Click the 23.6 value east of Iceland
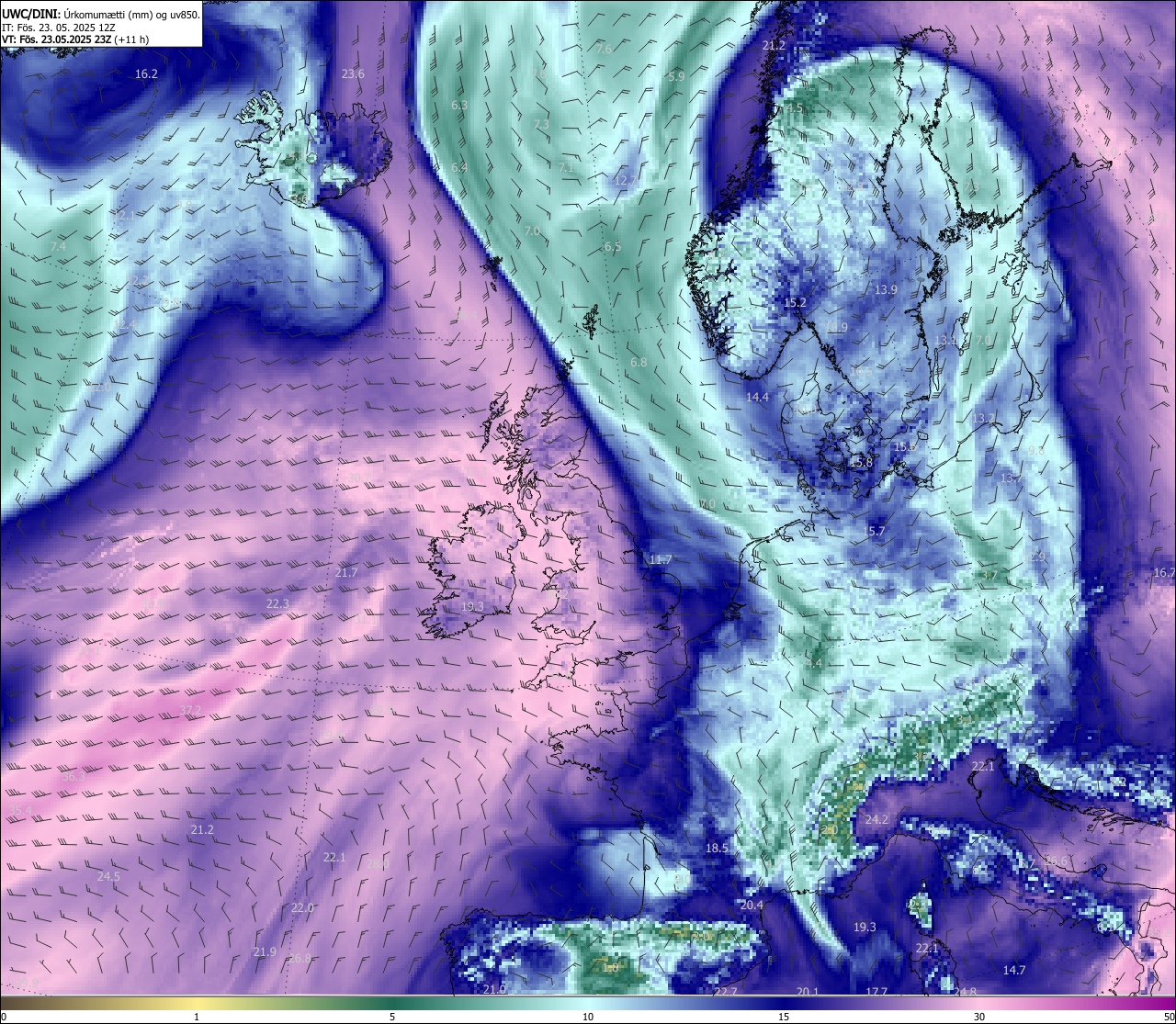1176x1024 pixels. click(x=353, y=73)
